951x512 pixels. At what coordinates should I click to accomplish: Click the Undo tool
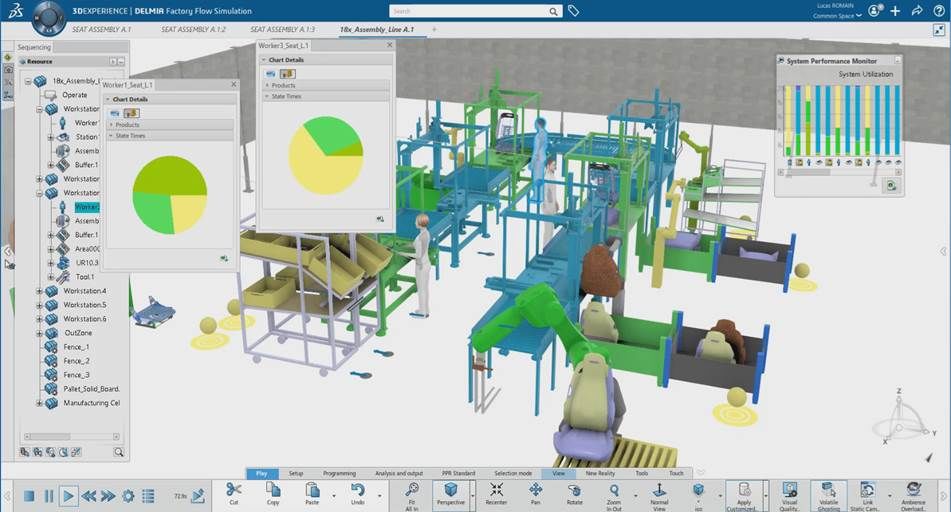tap(358, 493)
